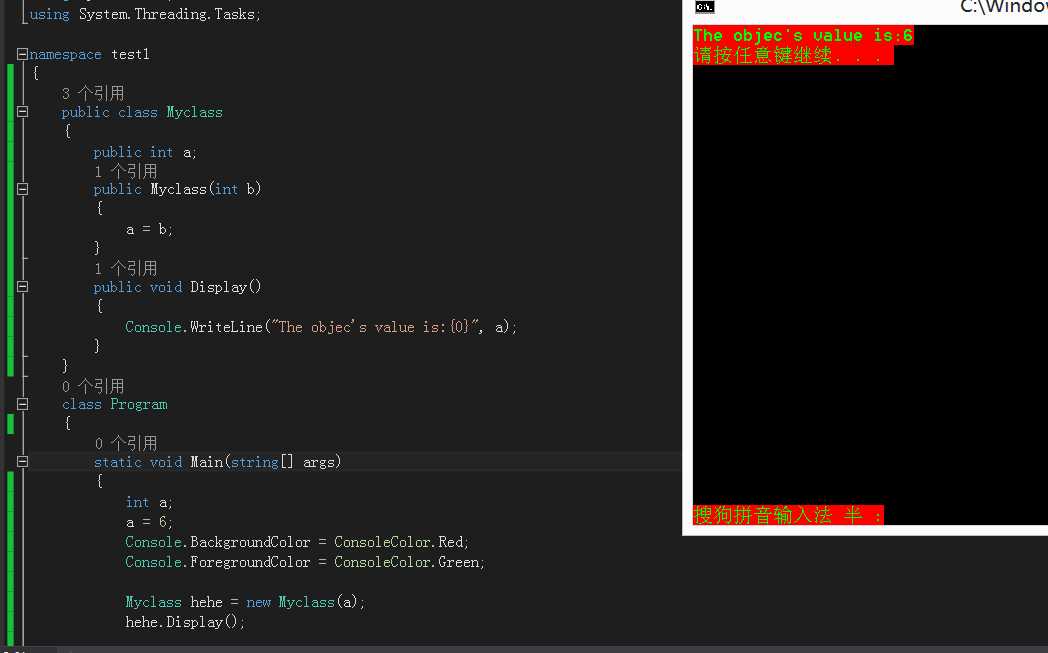Click the 'a = 6;' line
Viewport: 1048px width, 653px height.
[149, 522]
